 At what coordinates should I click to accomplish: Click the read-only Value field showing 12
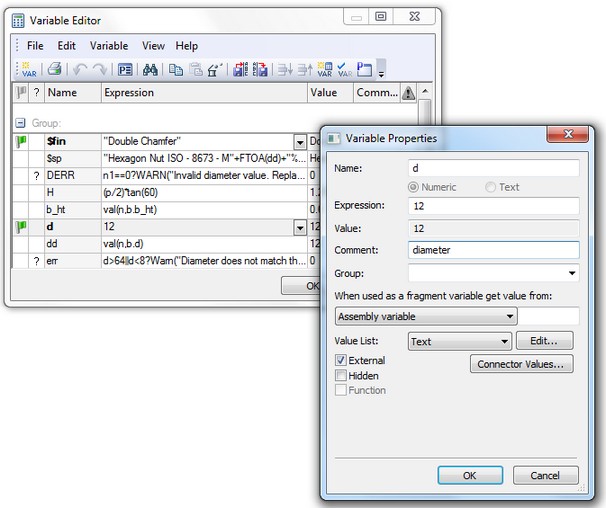coord(494,228)
